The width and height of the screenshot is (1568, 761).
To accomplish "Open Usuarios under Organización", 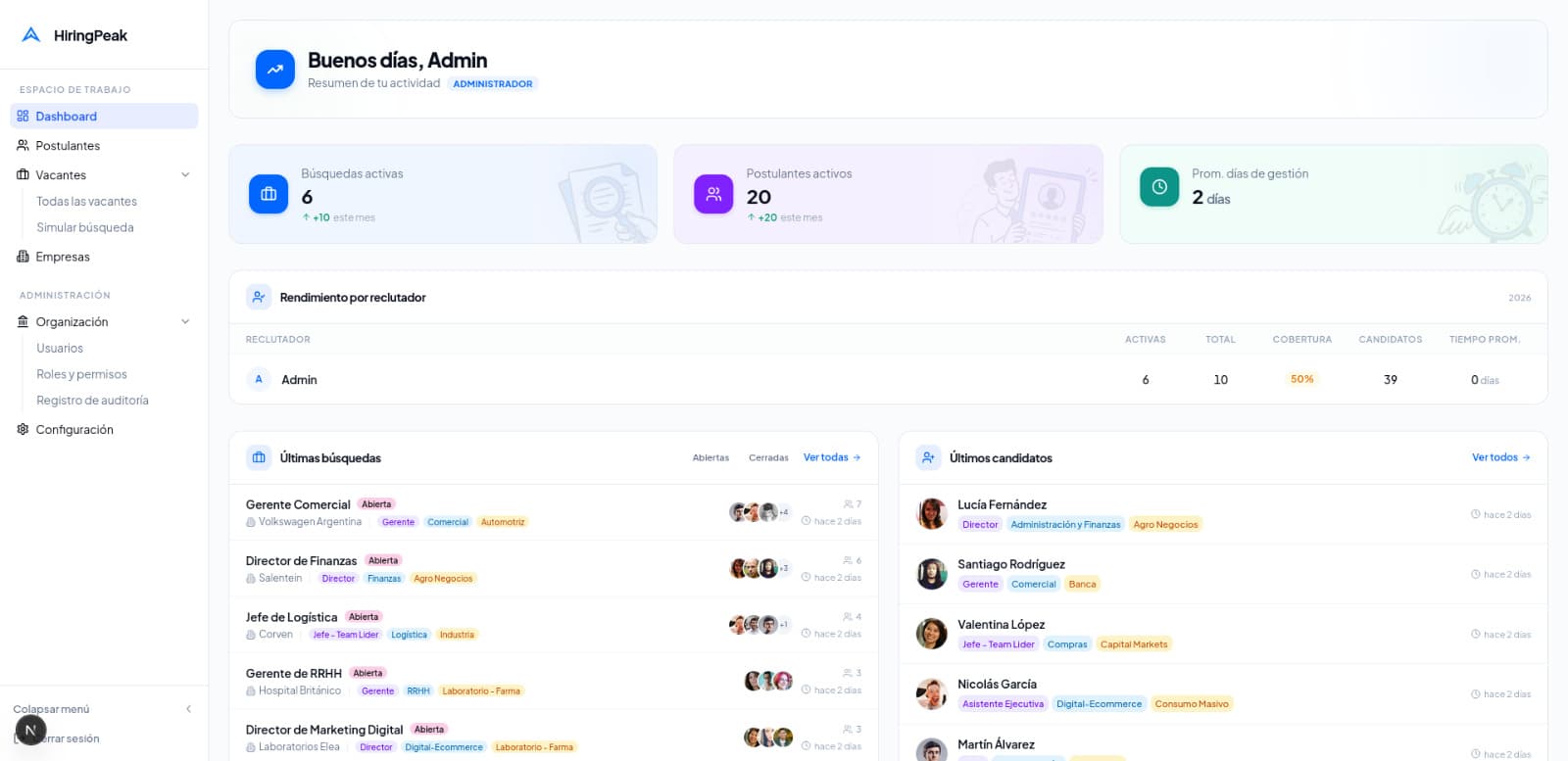I will 60,348.
